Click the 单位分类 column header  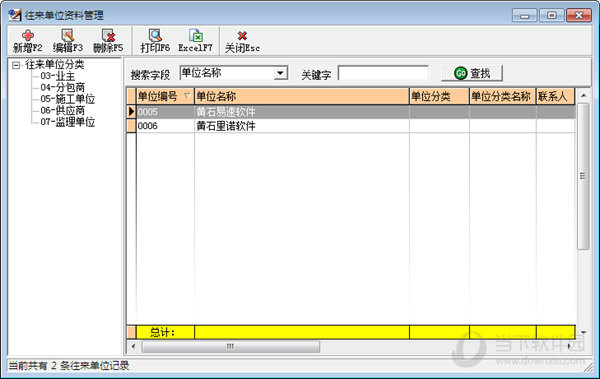(439, 96)
